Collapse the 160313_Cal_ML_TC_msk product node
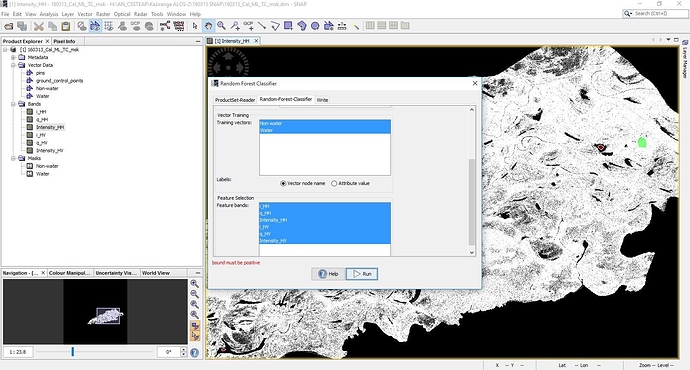The height and width of the screenshot is (370, 690). click(x=5, y=50)
